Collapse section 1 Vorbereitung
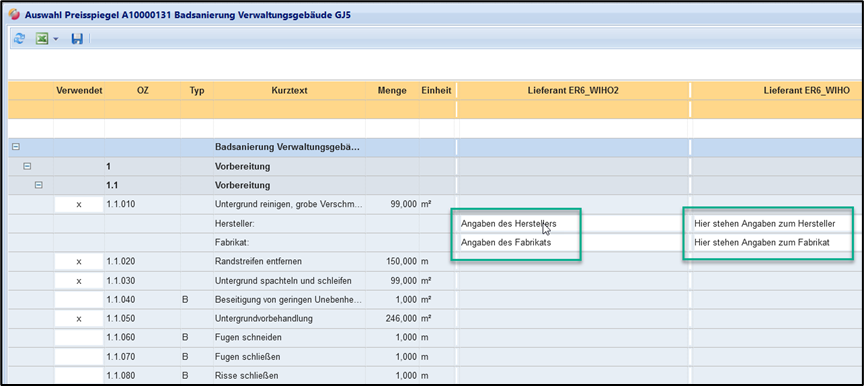 (27, 166)
